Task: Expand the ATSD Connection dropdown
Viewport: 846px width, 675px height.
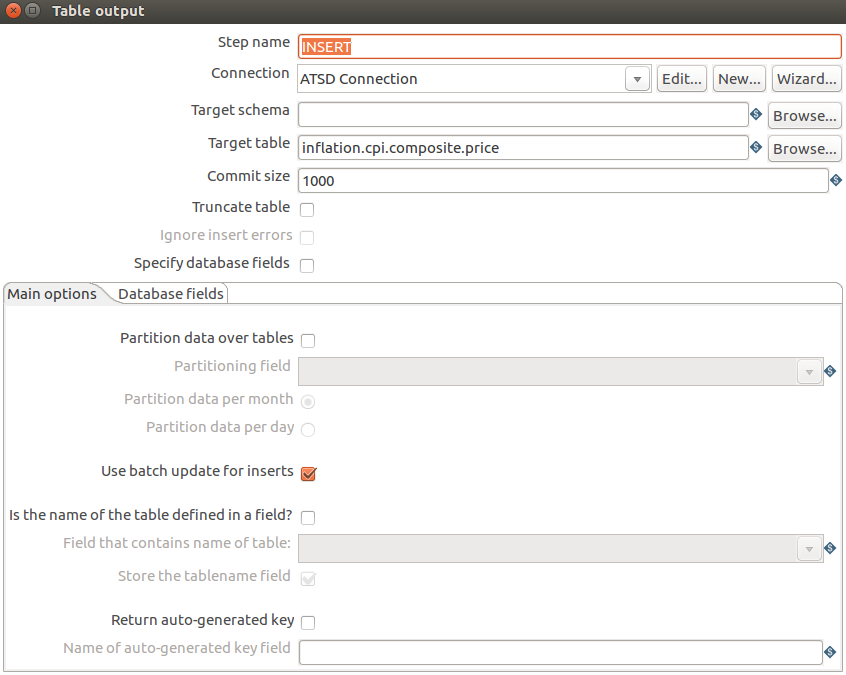Action: (x=637, y=79)
